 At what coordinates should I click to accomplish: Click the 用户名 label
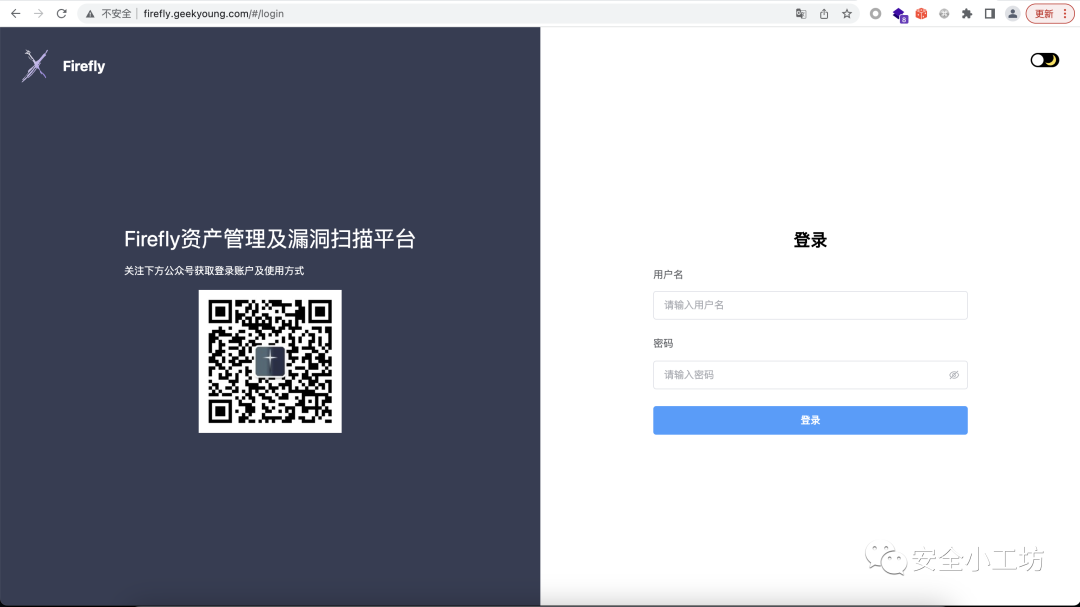(668, 274)
